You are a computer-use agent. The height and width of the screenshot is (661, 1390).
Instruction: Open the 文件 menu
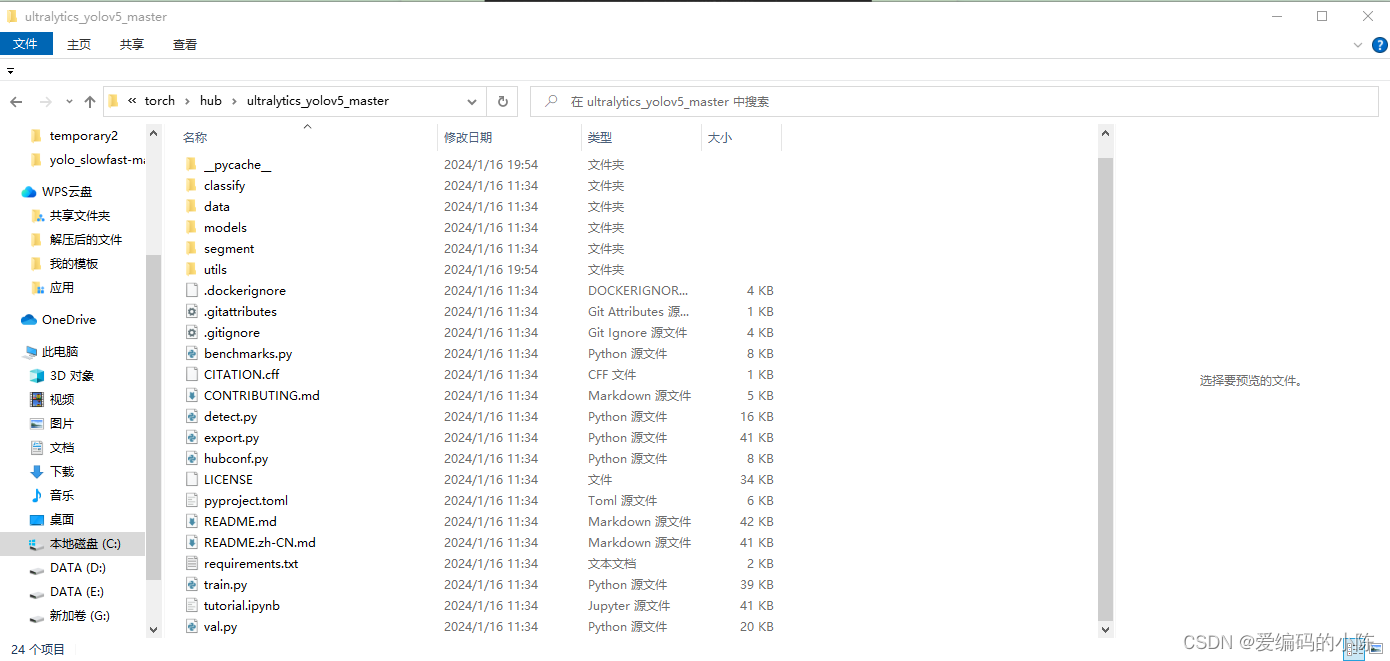click(x=26, y=44)
